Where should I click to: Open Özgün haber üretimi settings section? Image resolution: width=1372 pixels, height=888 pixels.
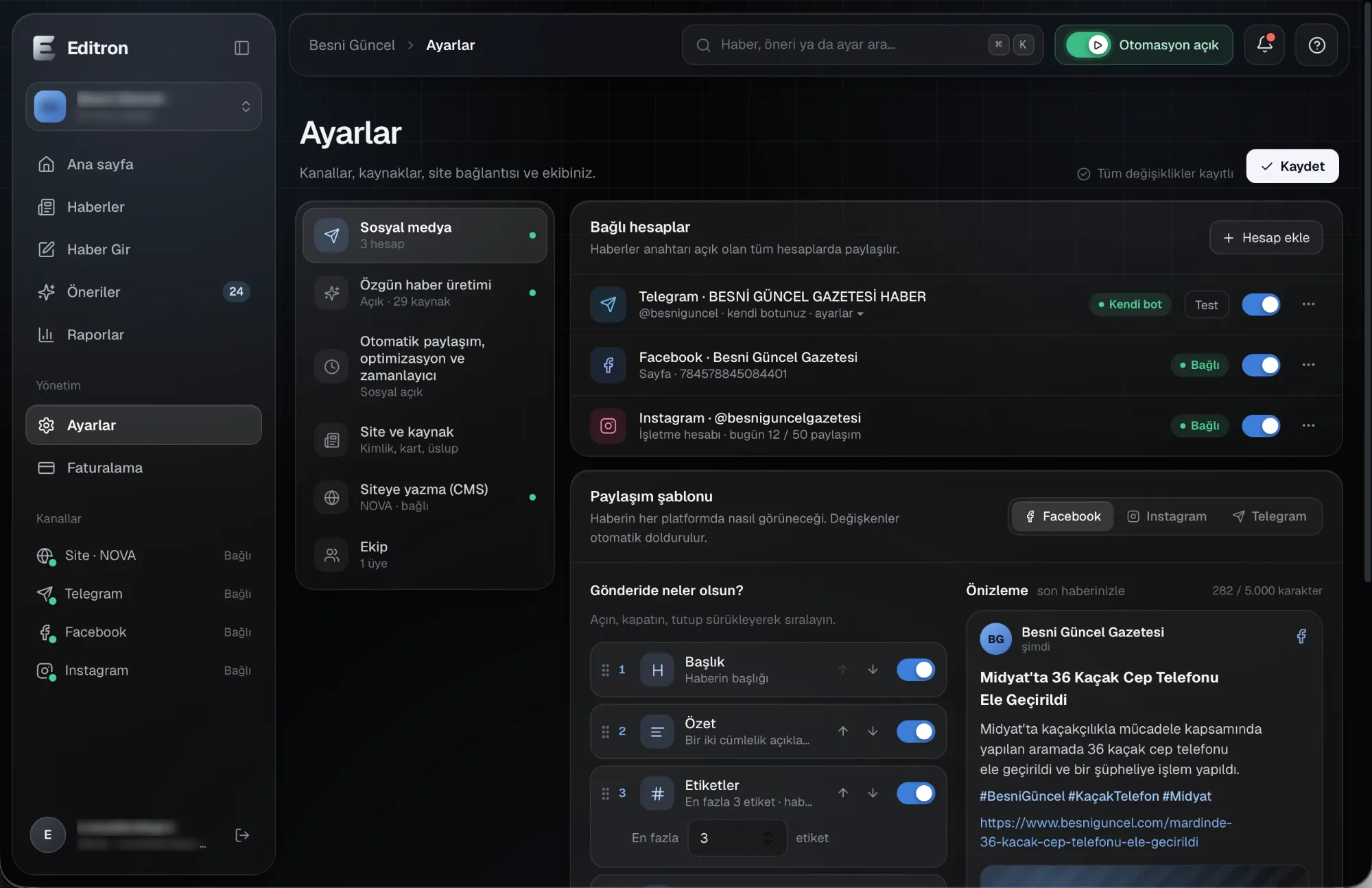pyautogui.click(x=425, y=293)
